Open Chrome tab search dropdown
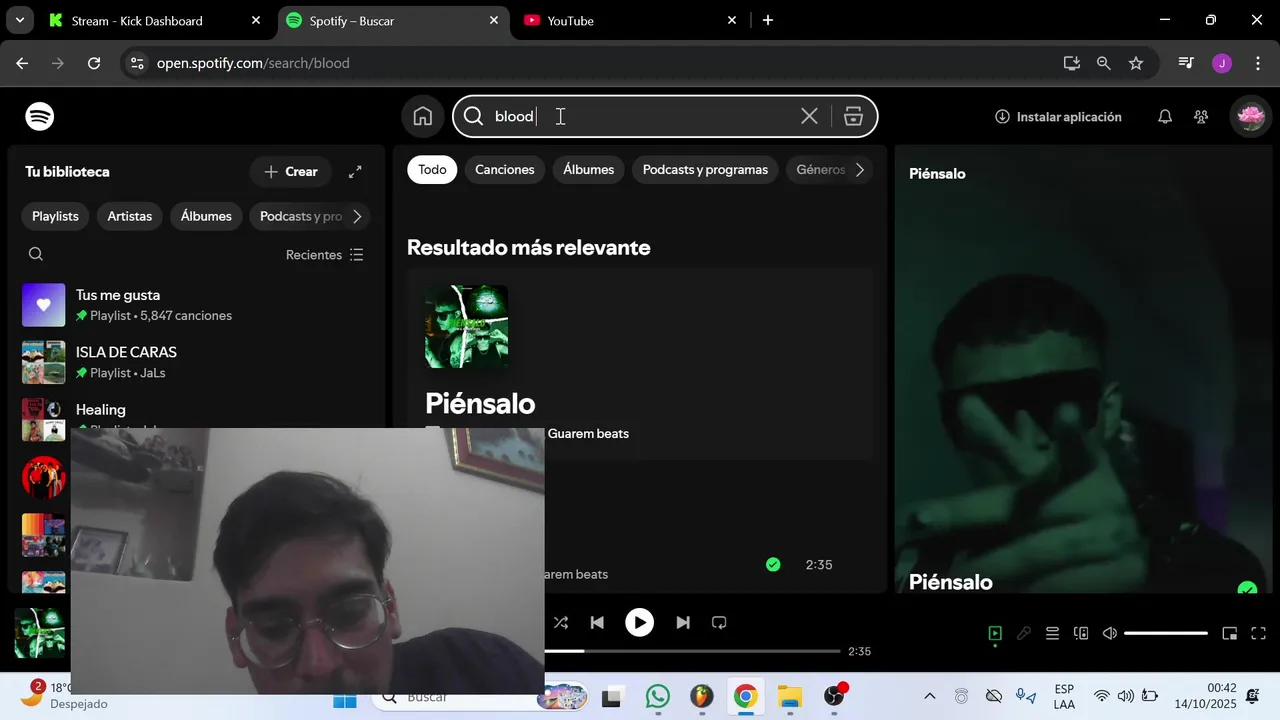The width and height of the screenshot is (1280, 720). [x=20, y=20]
